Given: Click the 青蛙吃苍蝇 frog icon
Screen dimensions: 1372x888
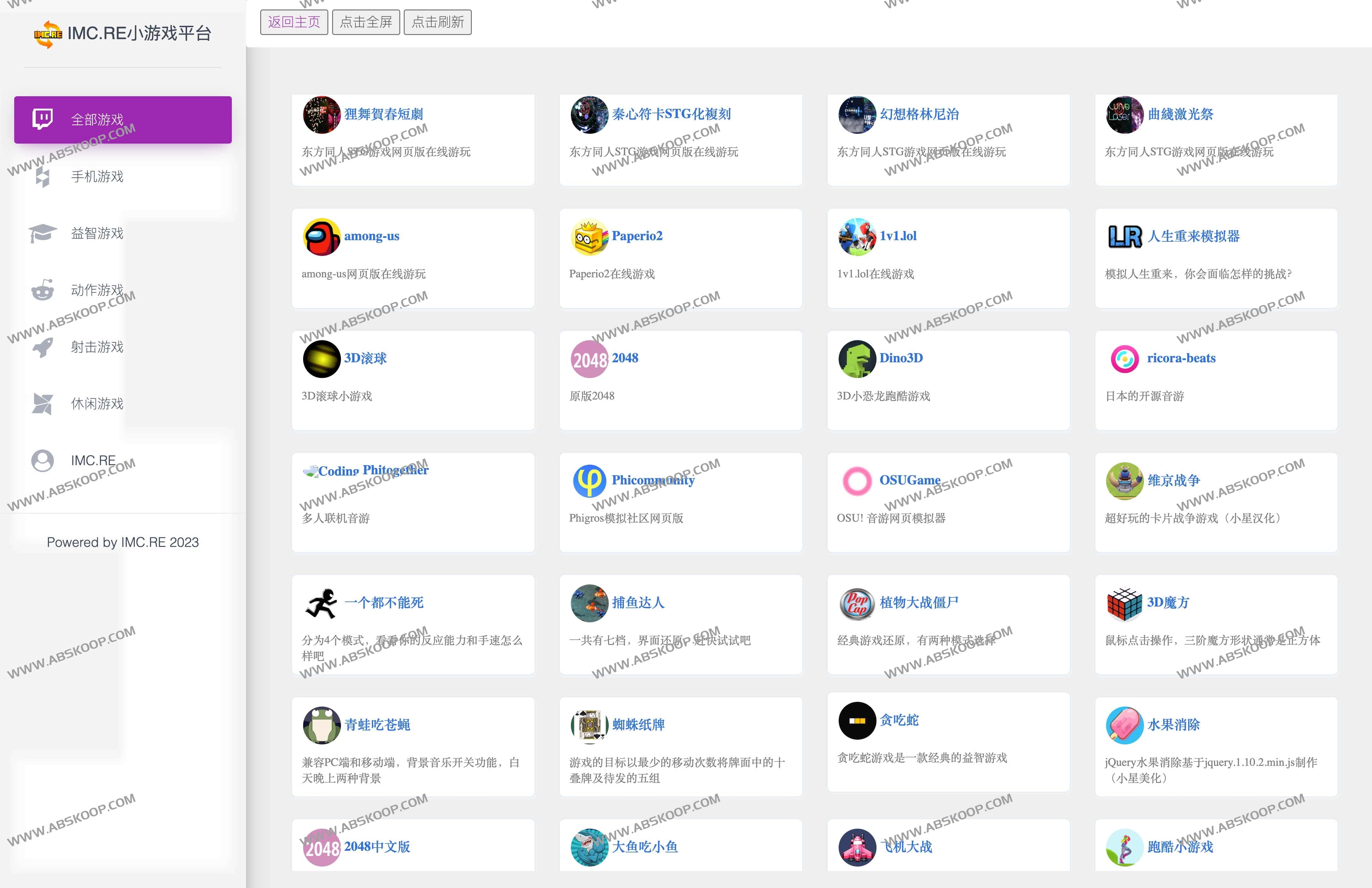Looking at the screenshot, I should [321, 725].
